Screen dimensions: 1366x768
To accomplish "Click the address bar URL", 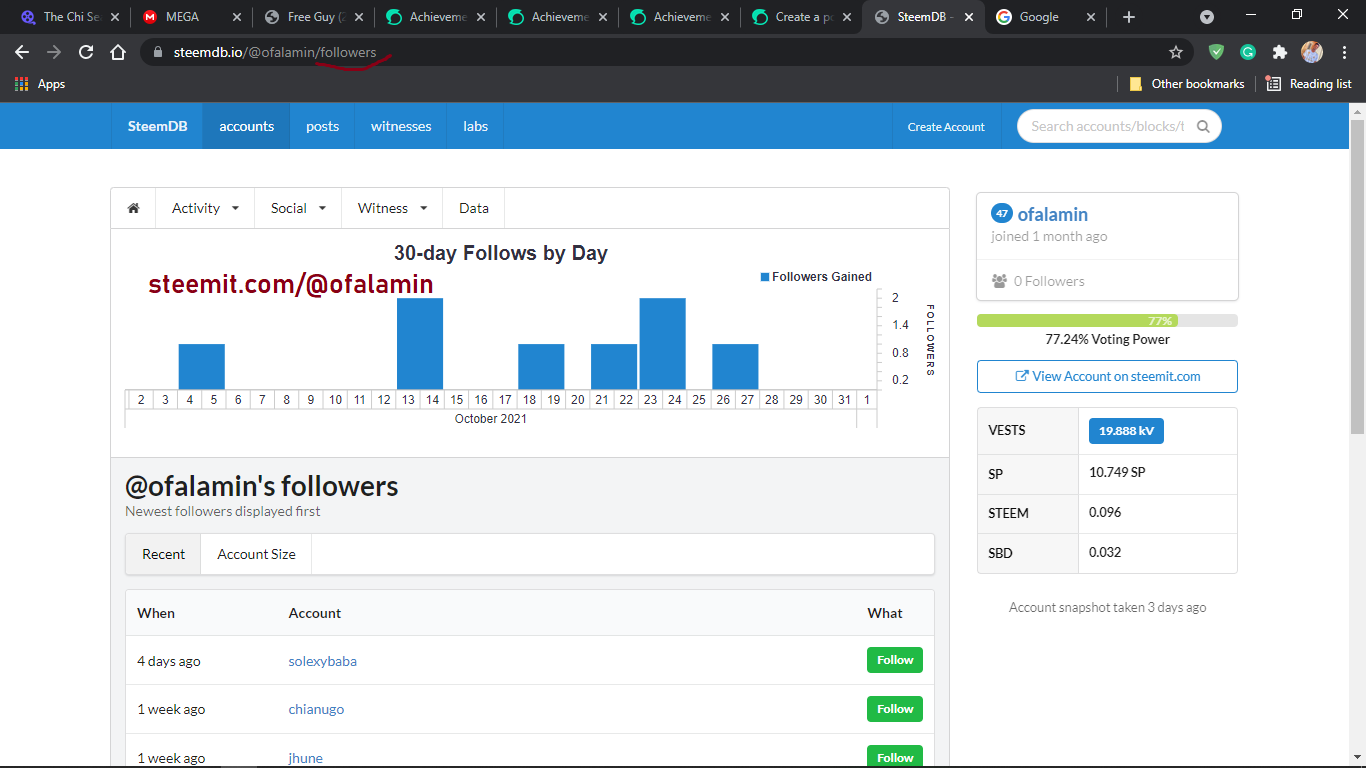I will coord(275,52).
